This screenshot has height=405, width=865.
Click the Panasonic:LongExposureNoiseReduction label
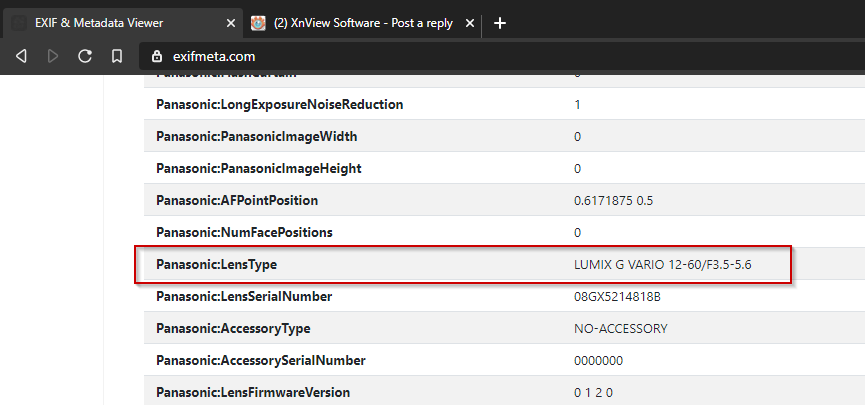[x=279, y=105]
